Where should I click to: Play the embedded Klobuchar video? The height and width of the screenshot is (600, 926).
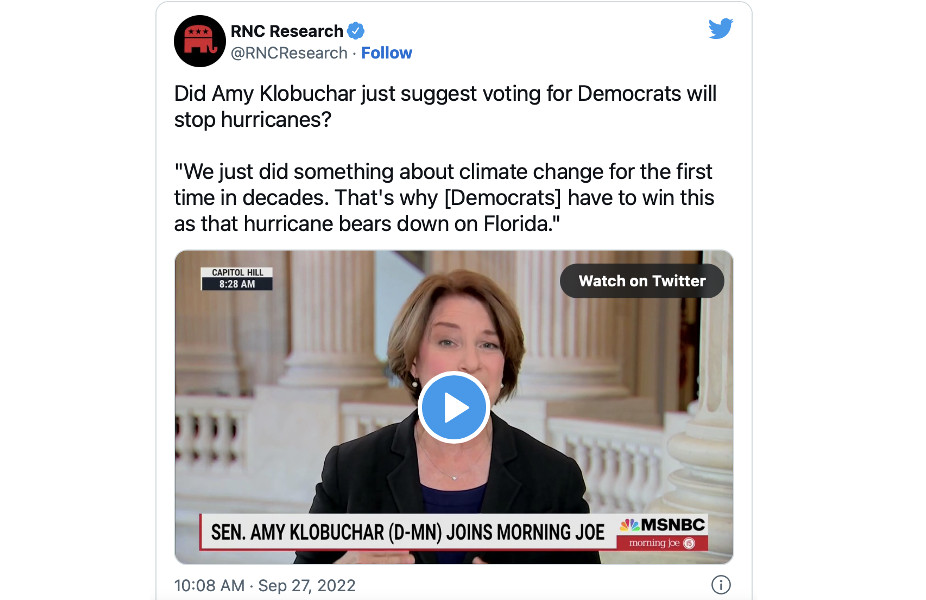(x=454, y=407)
